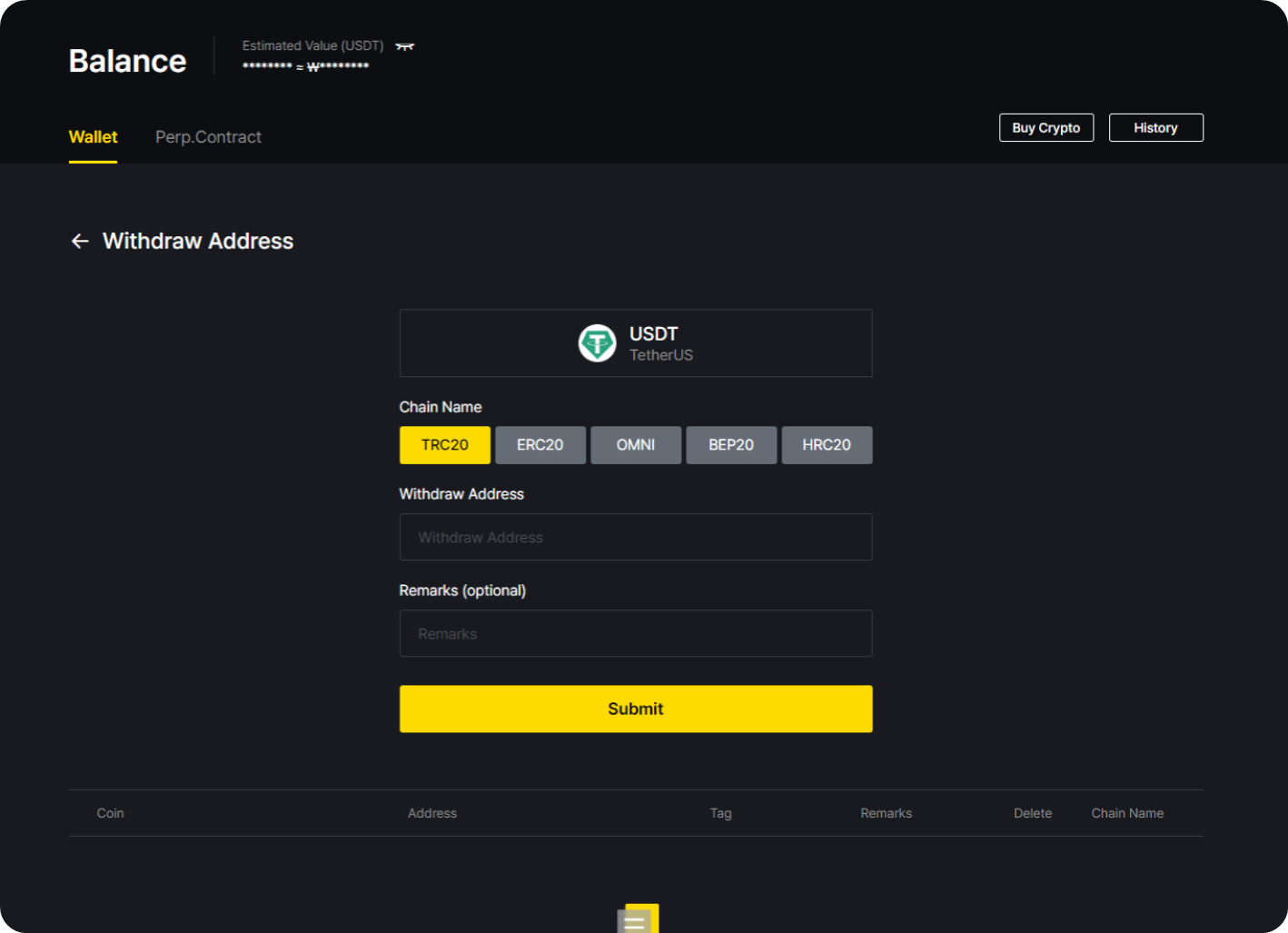Click the Chain Name column header

[x=1127, y=813]
